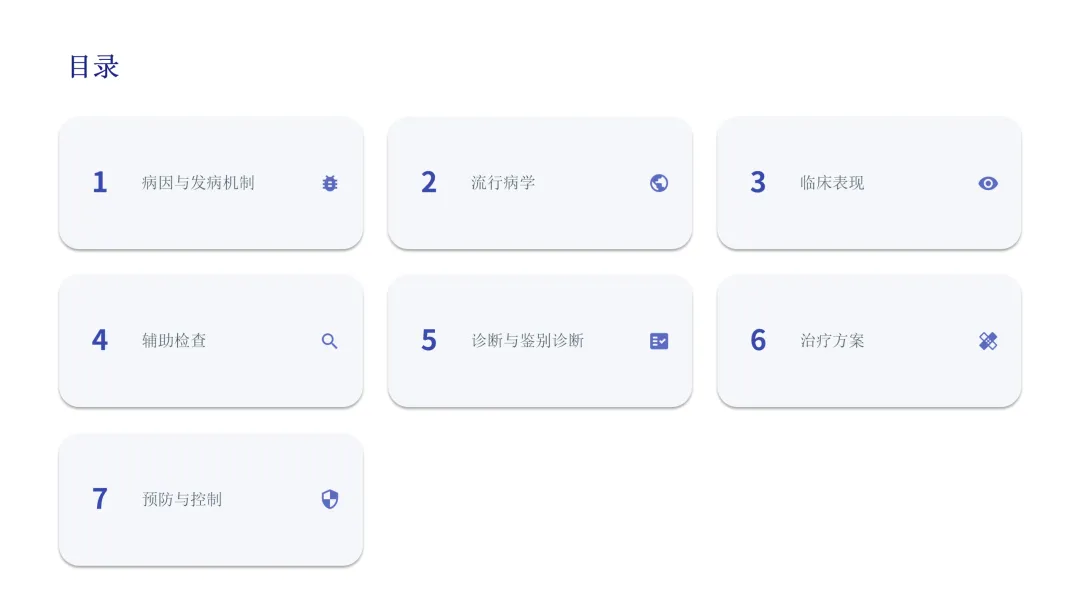This screenshot has height=608, width=1080.
Task: Click the bandage icon beside 治疗方案
Action: (x=988, y=341)
